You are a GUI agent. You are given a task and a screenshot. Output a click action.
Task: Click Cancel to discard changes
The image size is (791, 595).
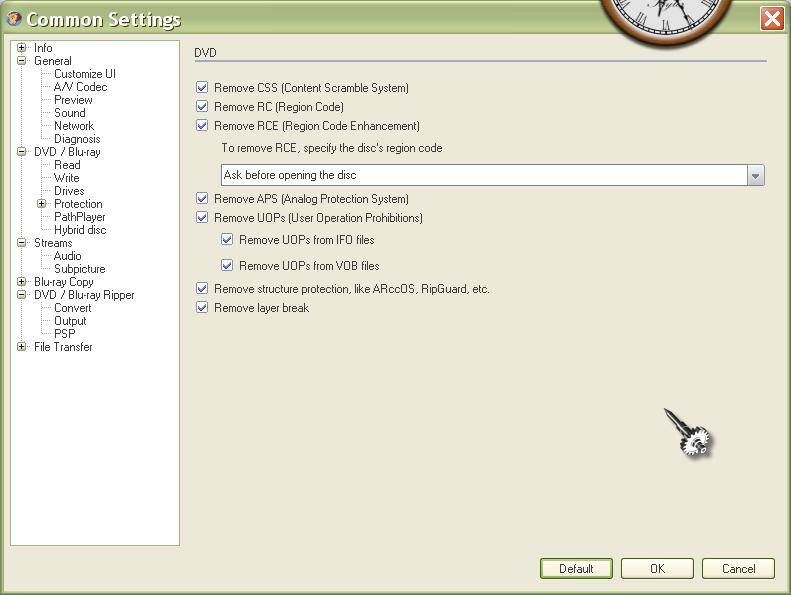pyautogui.click(x=738, y=568)
